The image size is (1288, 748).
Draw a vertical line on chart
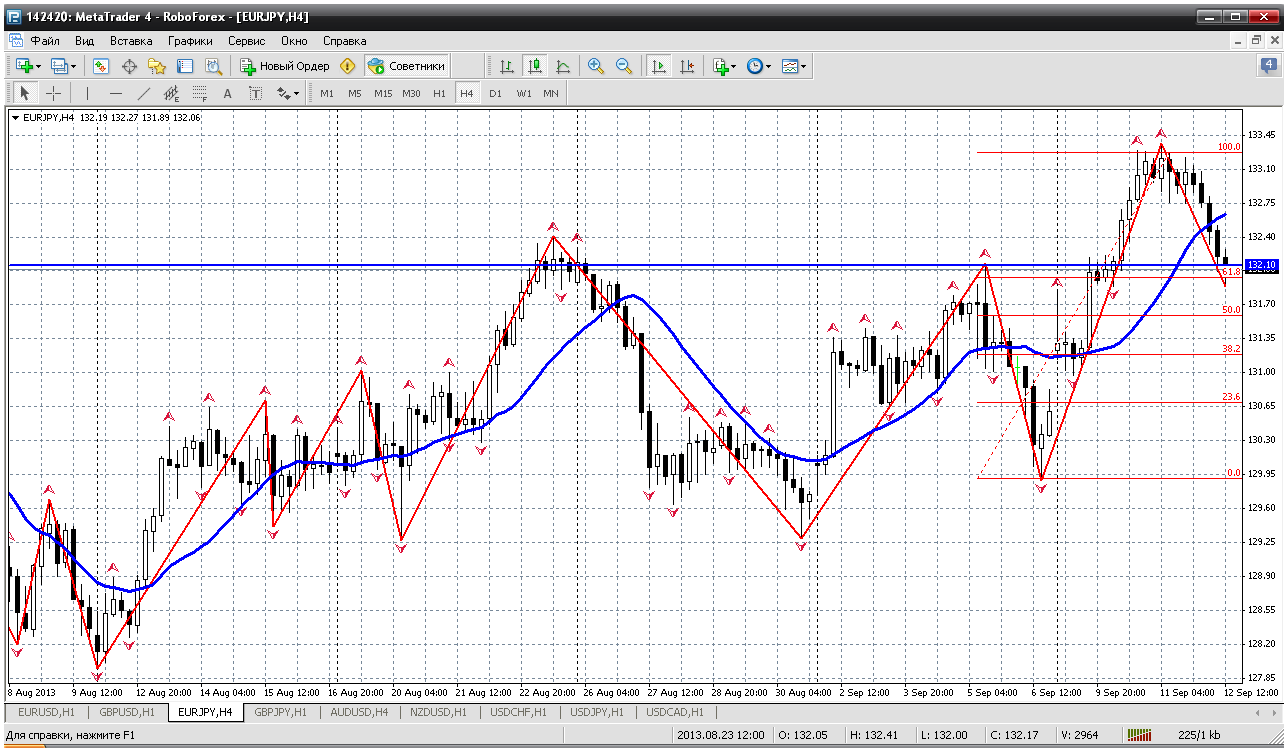tap(87, 93)
